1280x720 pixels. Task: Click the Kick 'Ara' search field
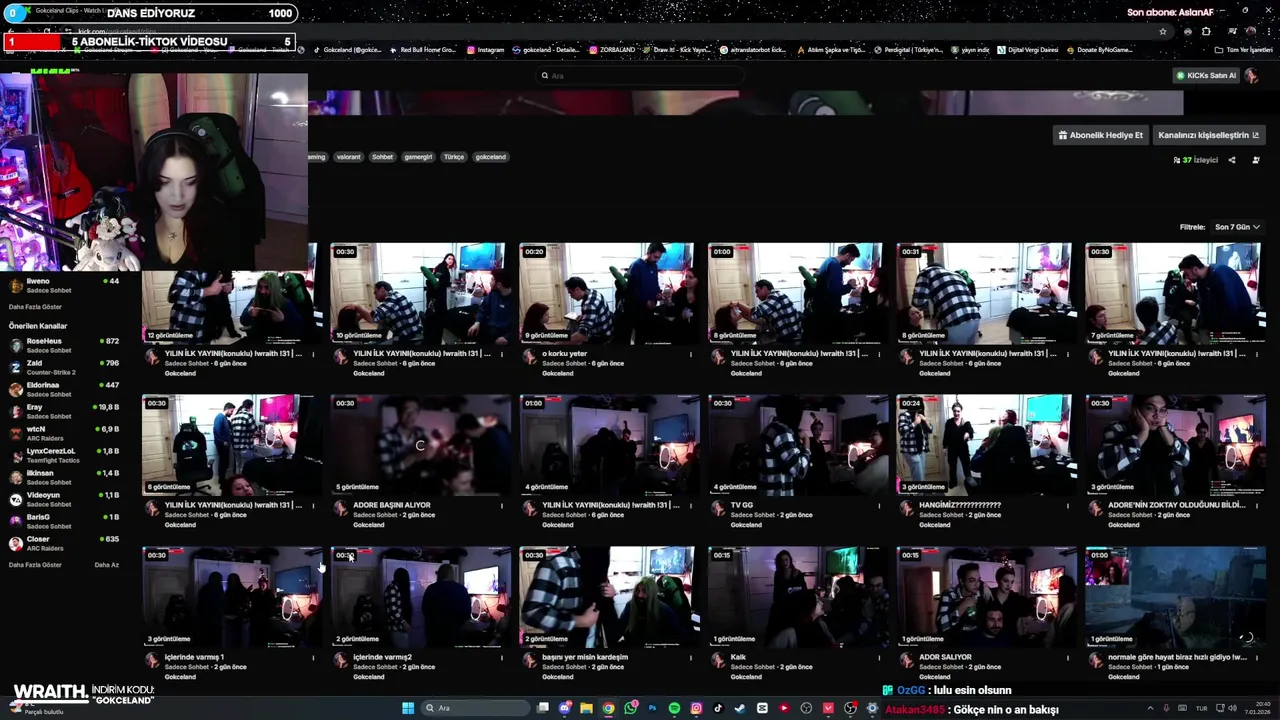640,75
